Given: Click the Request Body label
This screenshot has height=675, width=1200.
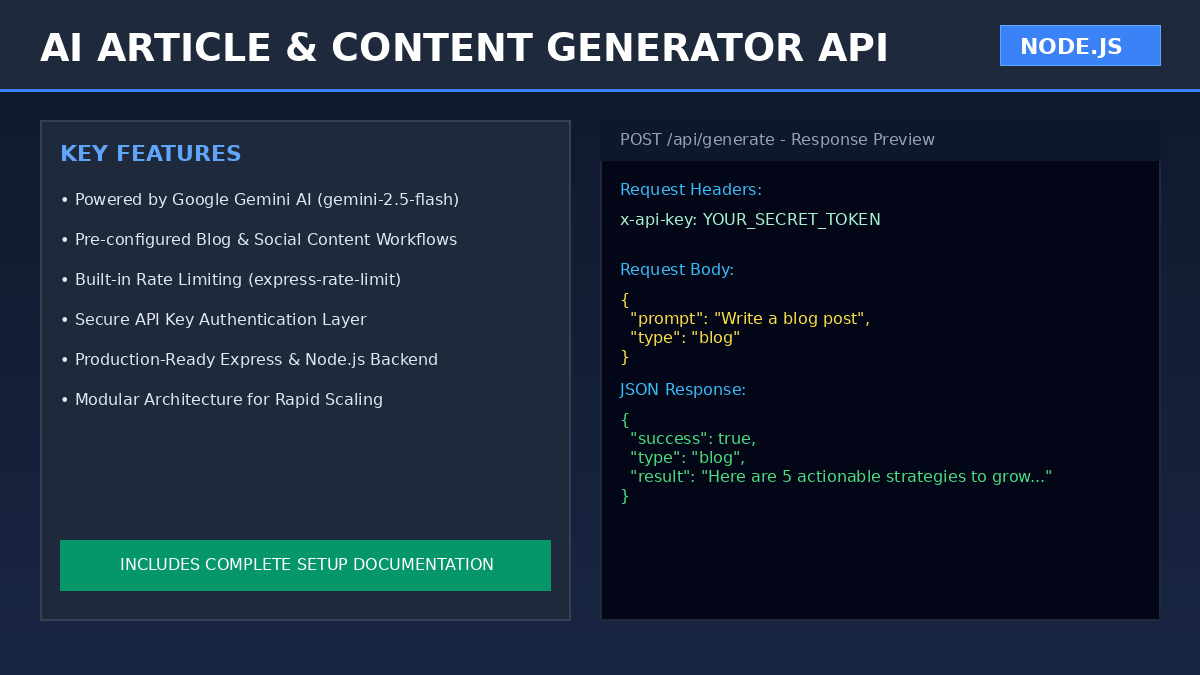Looking at the screenshot, I should pyautogui.click(x=677, y=270).
